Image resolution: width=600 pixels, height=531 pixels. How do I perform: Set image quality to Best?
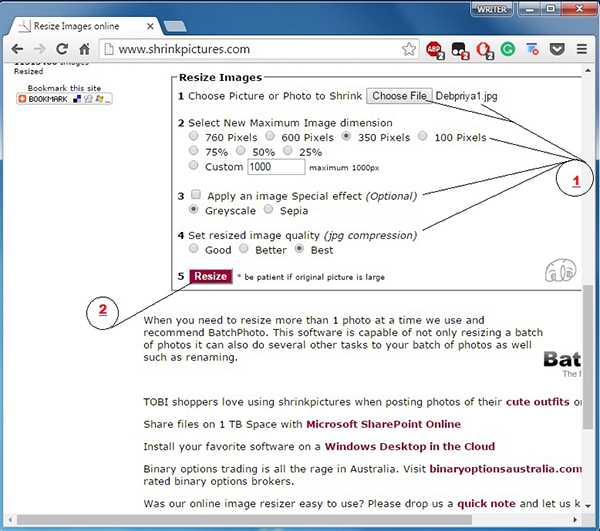pyautogui.click(x=299, y=249)
